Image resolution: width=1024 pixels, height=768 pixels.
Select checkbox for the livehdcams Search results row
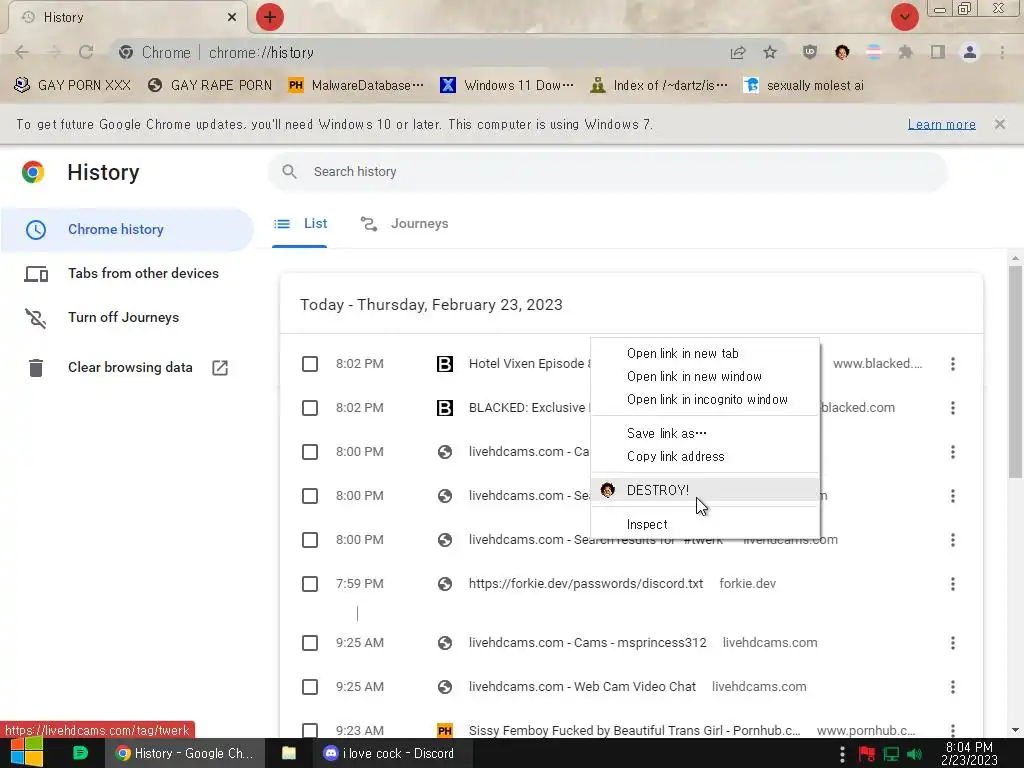pos(310,540)
